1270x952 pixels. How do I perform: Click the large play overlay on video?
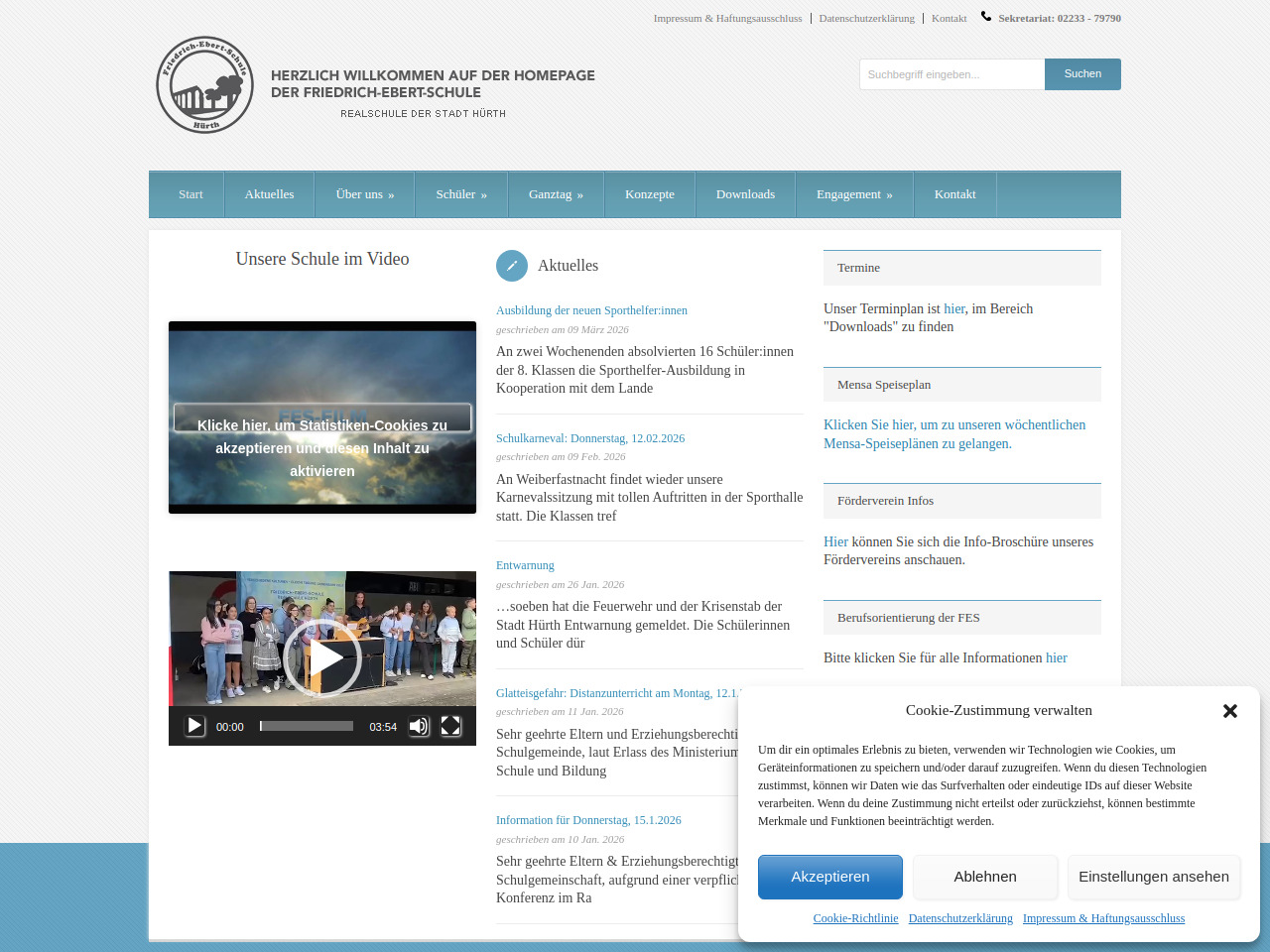(322, 657)
